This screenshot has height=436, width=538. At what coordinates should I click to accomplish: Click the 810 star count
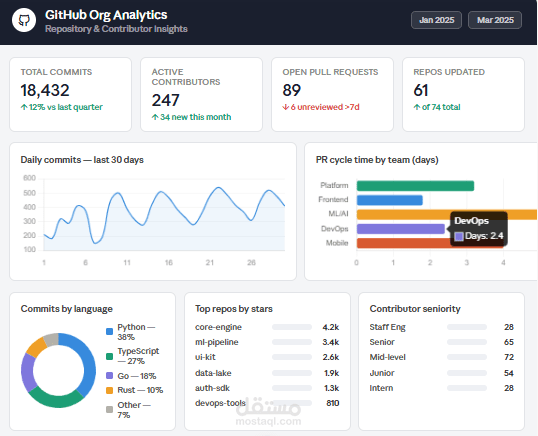[x=333, y=403]
